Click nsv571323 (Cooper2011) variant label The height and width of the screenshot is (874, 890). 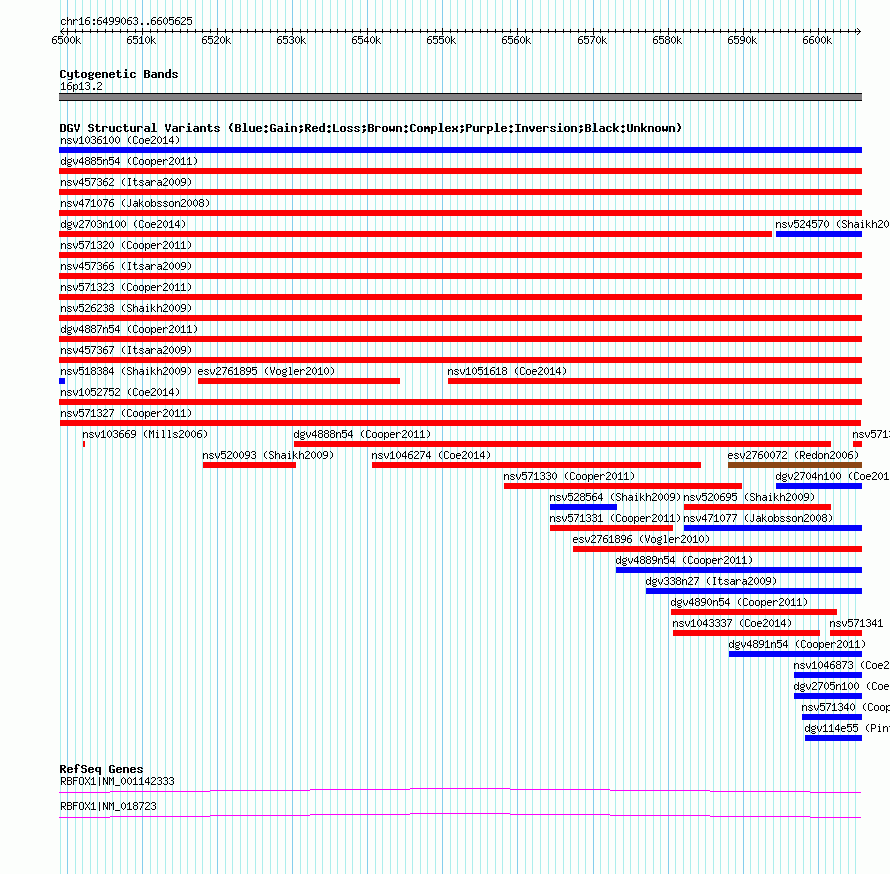126,287
